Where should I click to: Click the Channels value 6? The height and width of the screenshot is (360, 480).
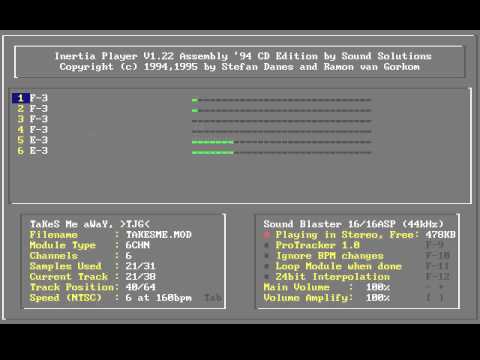129,256
